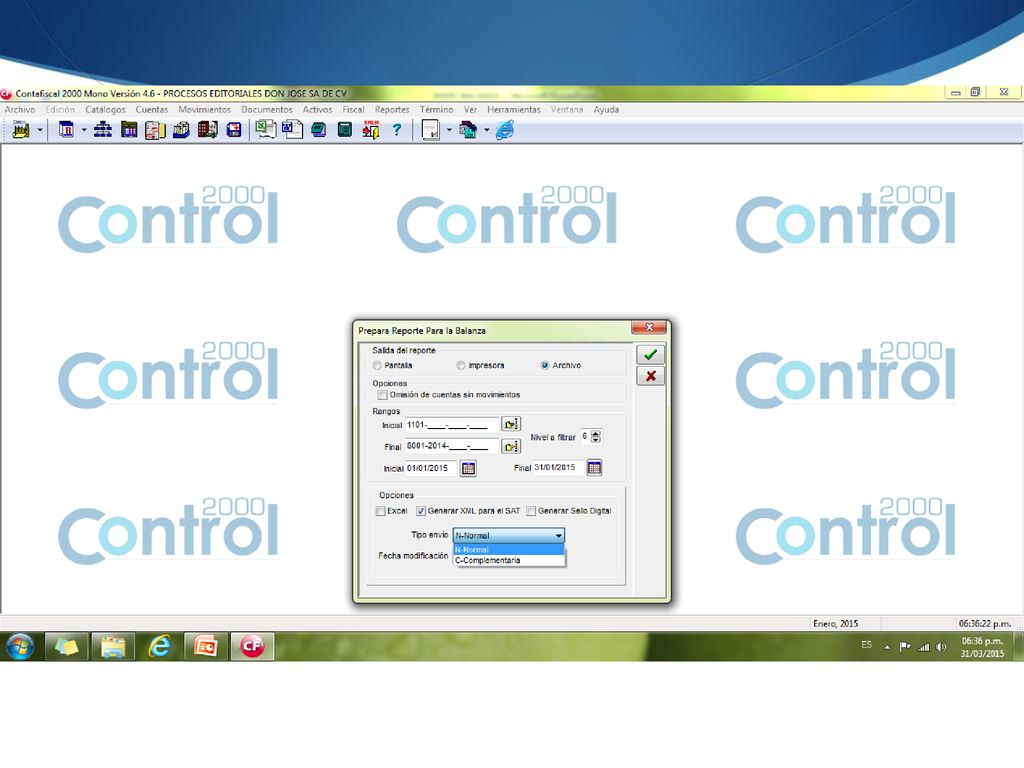Close the Prepara Reporte Para la Balanza dialog
The image size is (1024, 768).
point(650,327)
